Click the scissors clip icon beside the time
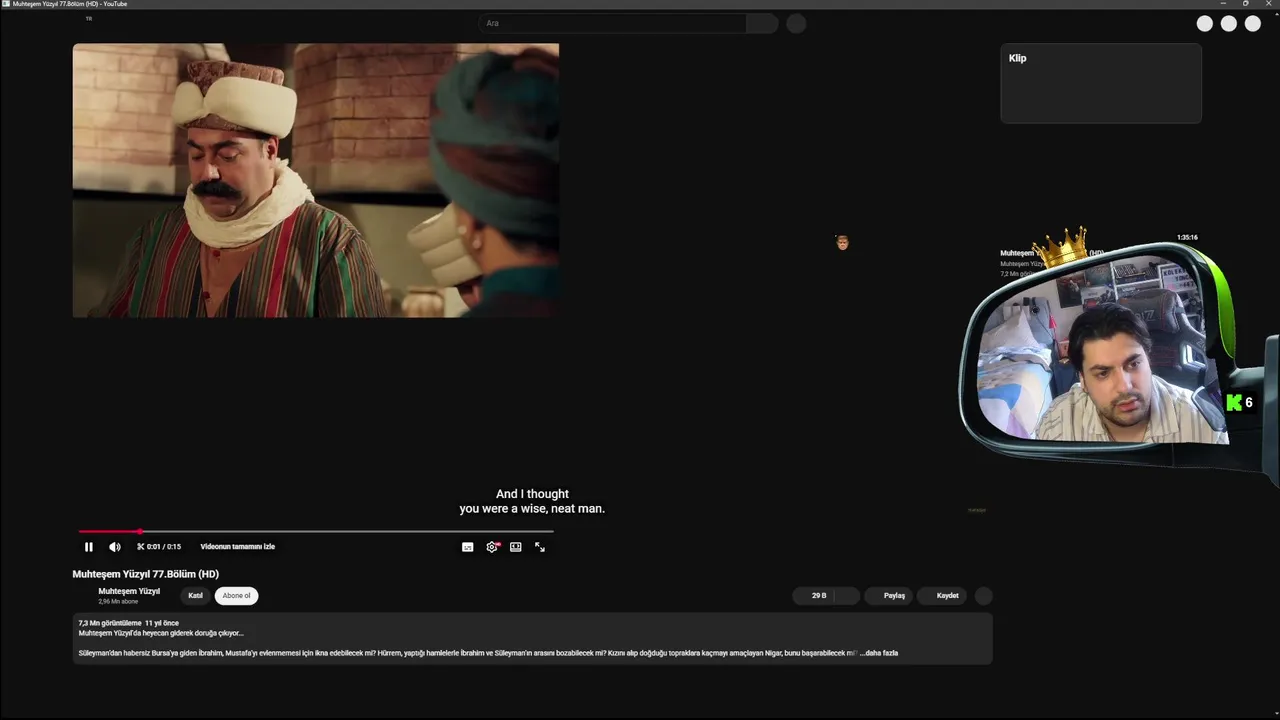The image size is (1280, 720). click(x=140, y=547)
